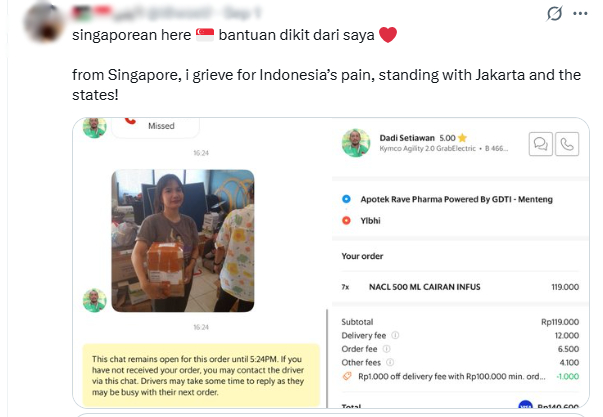Click the info icon next to Other fees
This screenshot has height=417, width=603.
390,362
